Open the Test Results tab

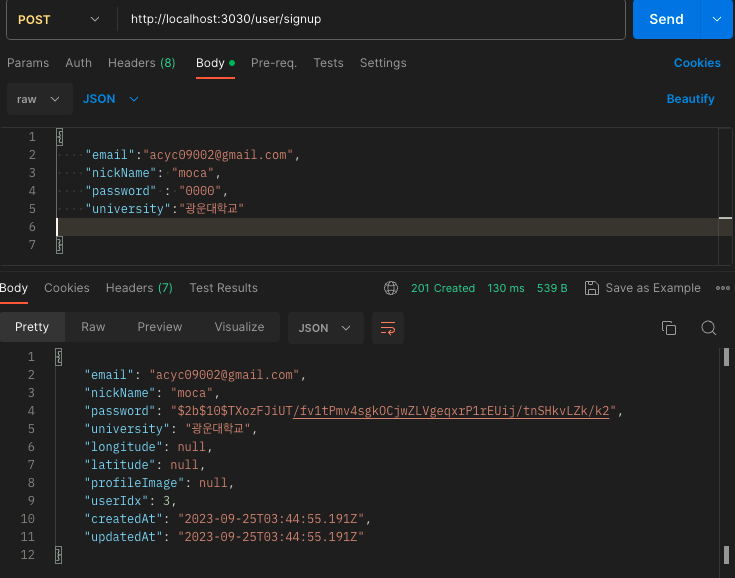click(x=224, y=288)
